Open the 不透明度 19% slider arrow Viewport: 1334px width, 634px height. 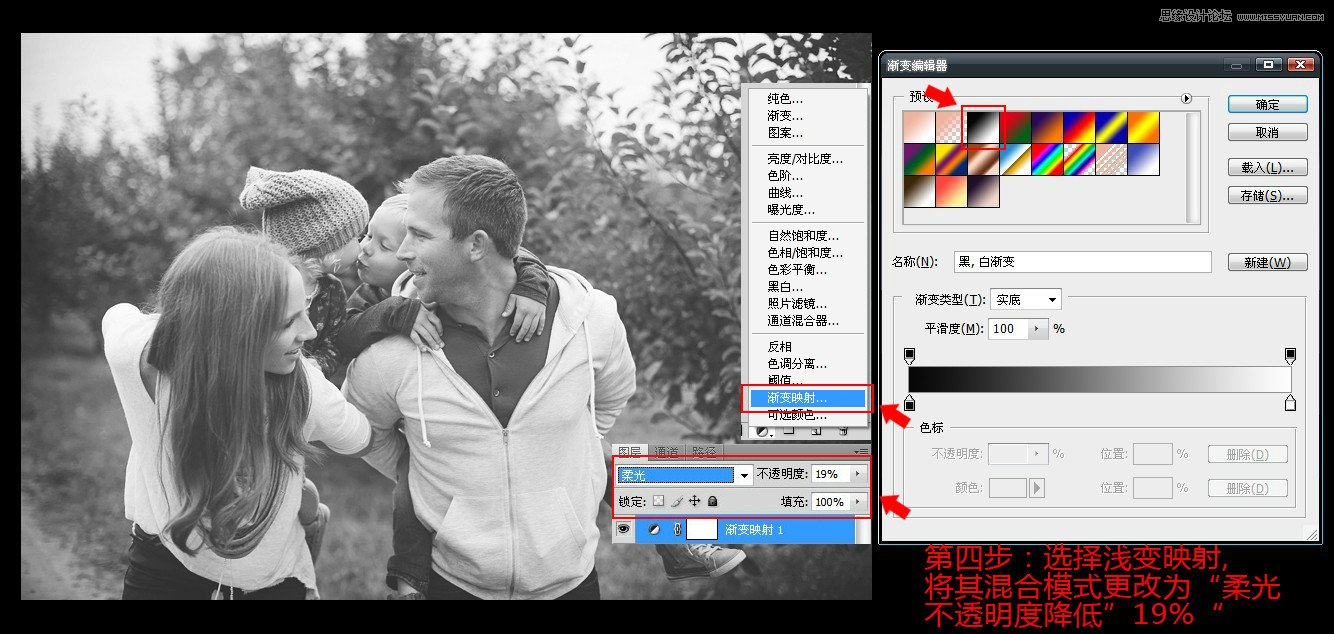click(858, 474)
